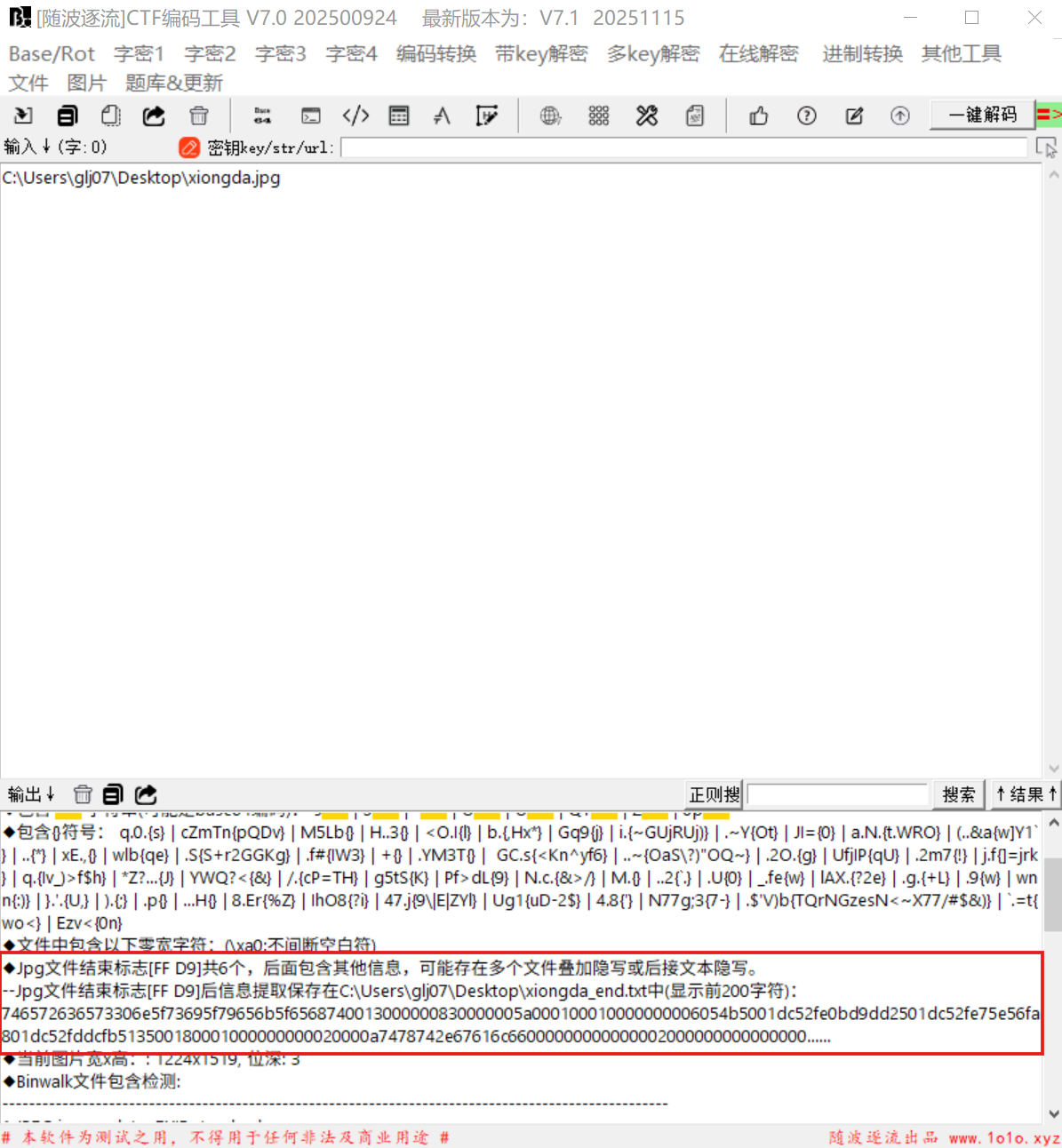Viewport: 1062px width, 1148px height.
Task: Open the Base/Rot menu
Action: 52,54
